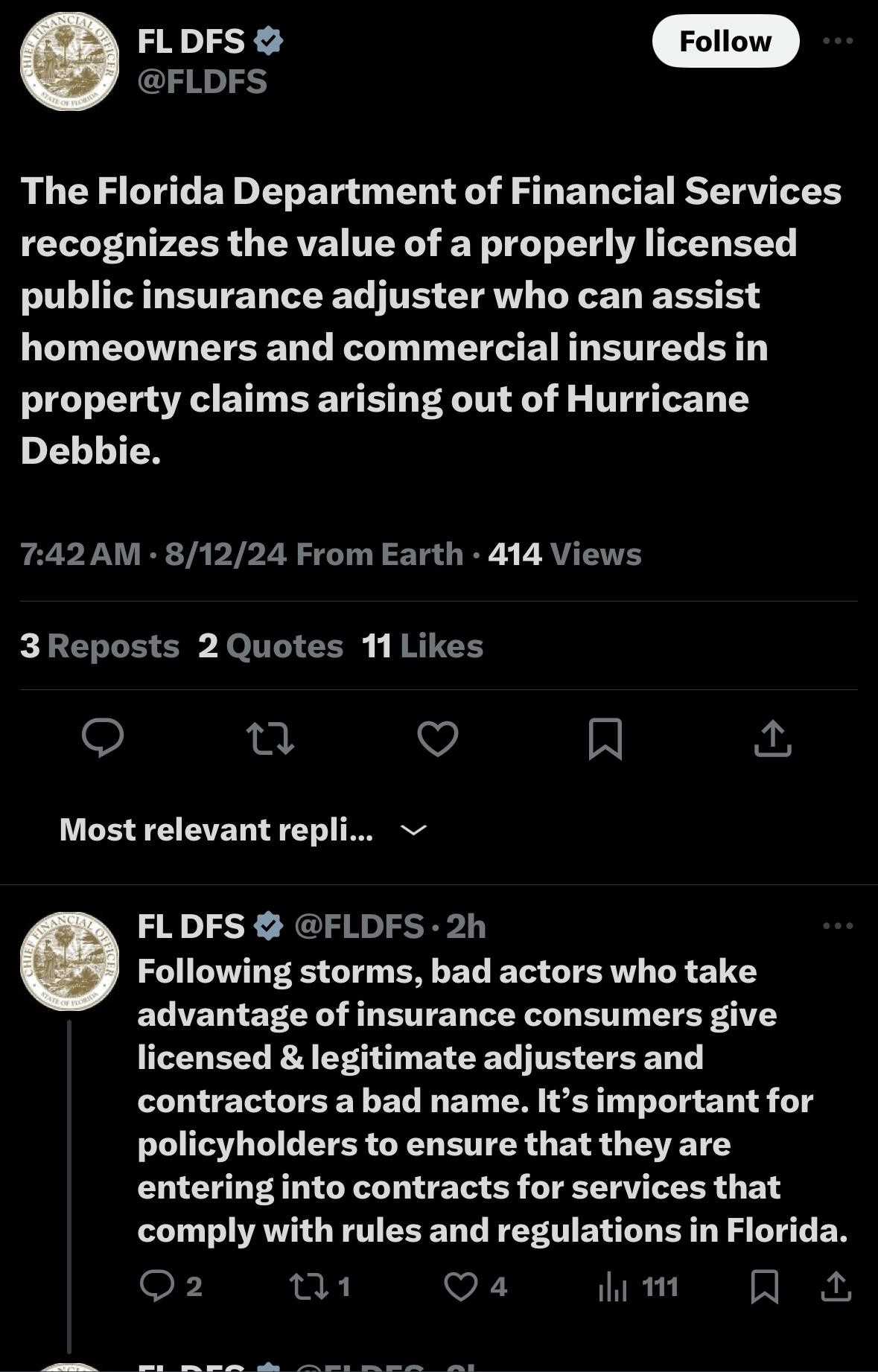View analytics showing 111 views
The height and width of the screenshot is (1372, 878).
pyautogui.click(x=639, y=1286)
